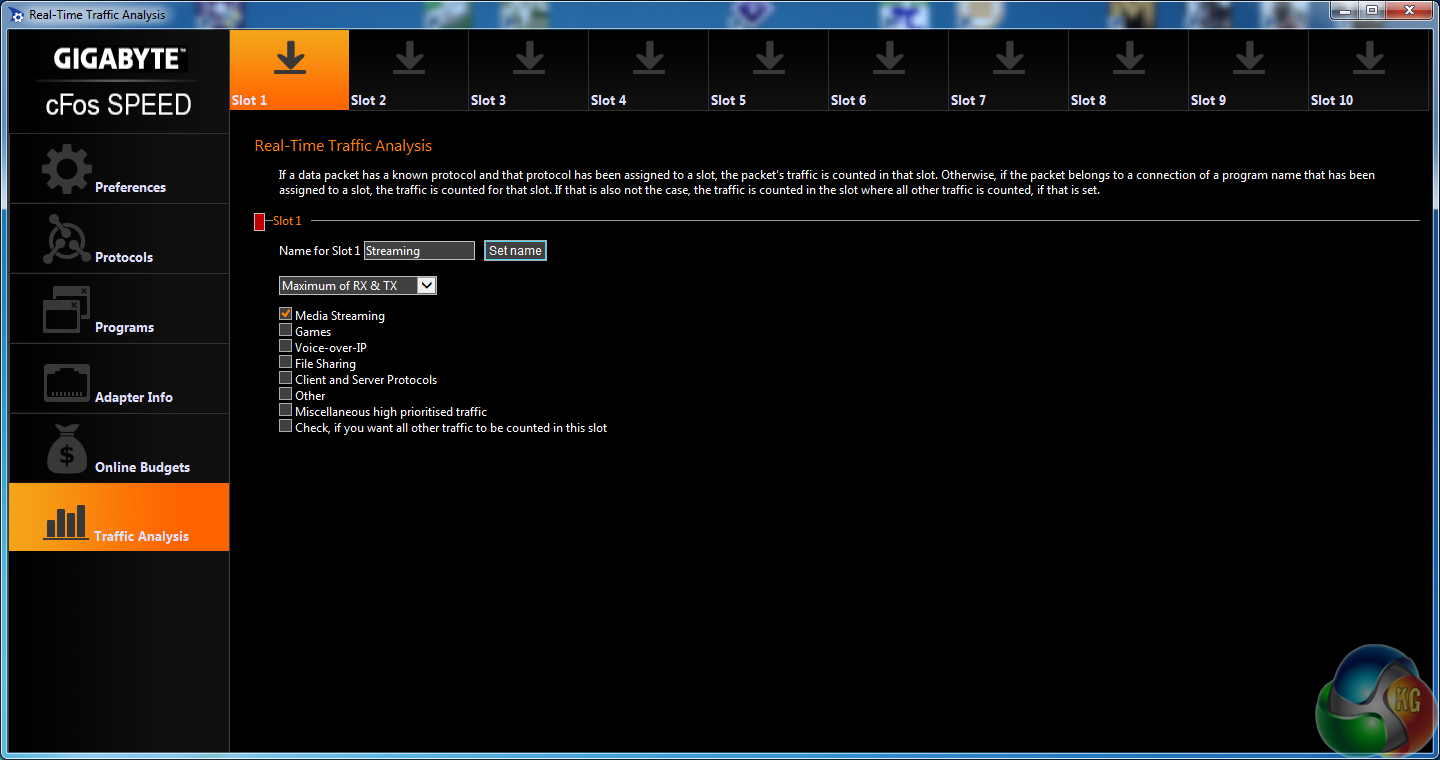Enable Client and Server Protocols checkbox

pyautogui.click(x=286, y=378)
